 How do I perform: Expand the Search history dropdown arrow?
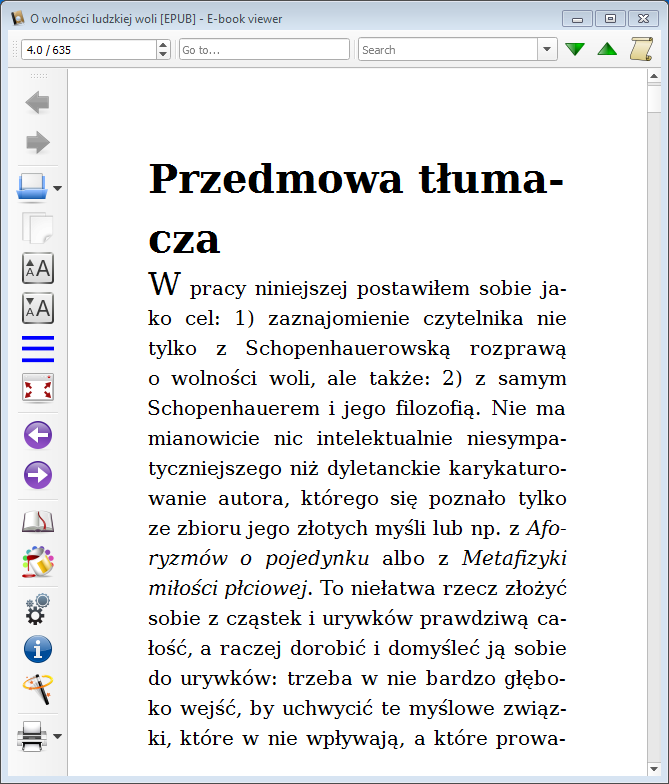547,50
